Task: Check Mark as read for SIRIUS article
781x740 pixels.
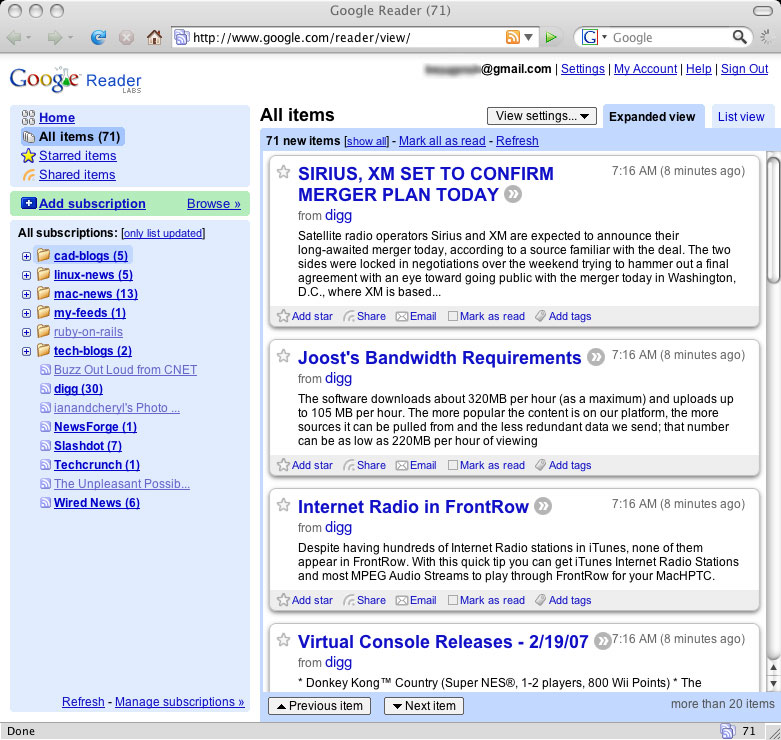Action: tap(453, 316)
